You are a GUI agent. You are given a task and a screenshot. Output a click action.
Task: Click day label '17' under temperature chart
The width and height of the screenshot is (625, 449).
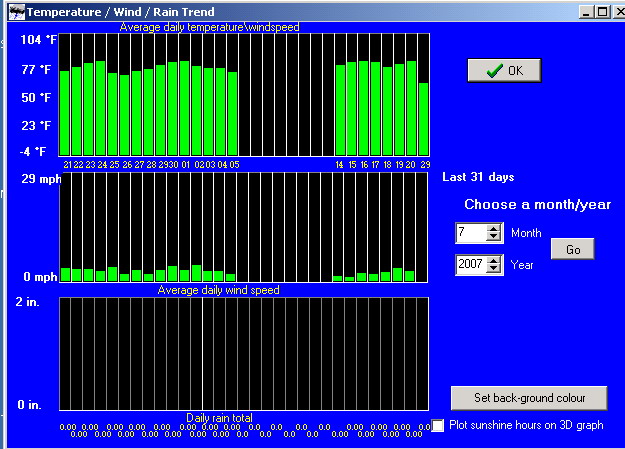375,165
